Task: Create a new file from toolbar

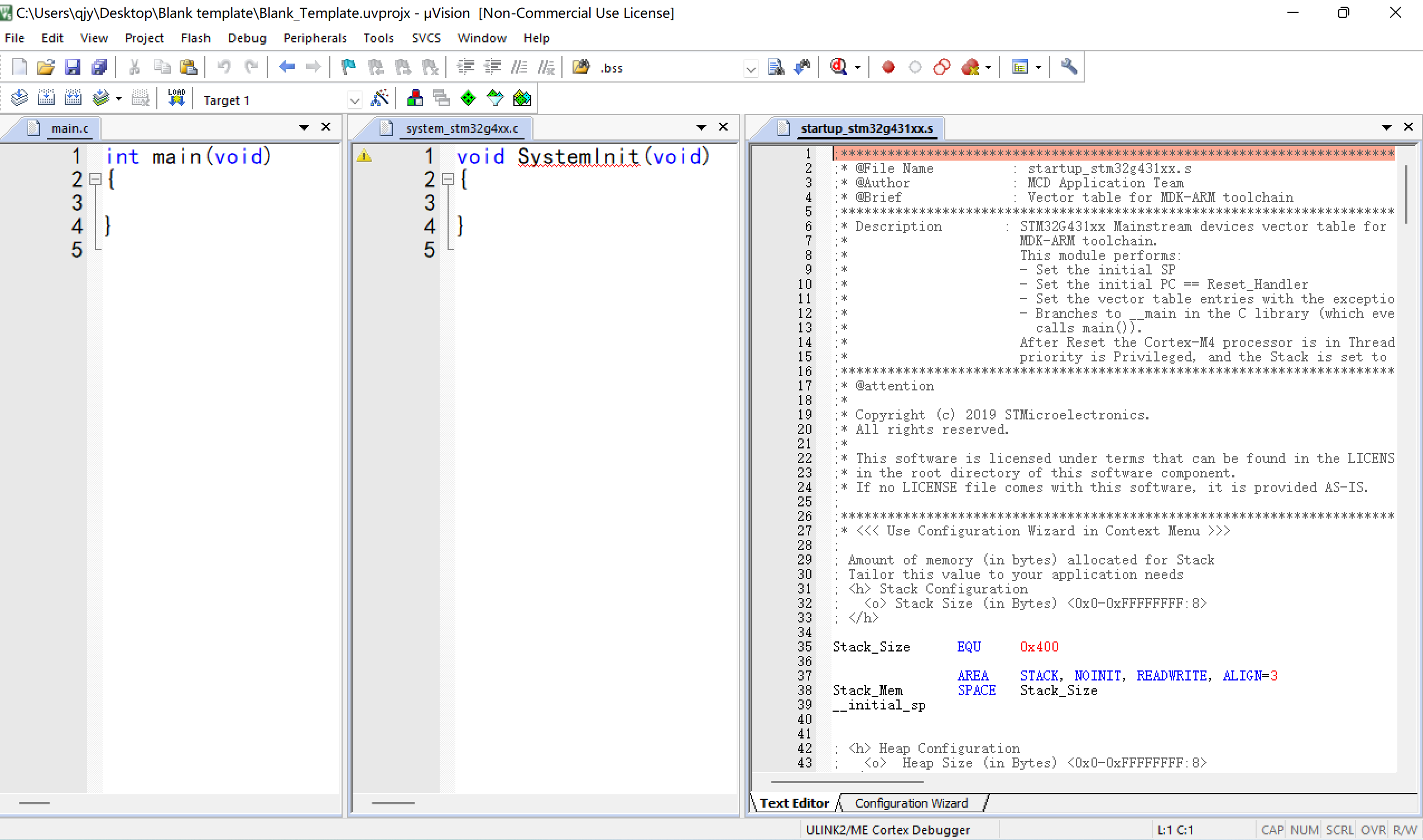Action: coord(20,67)
